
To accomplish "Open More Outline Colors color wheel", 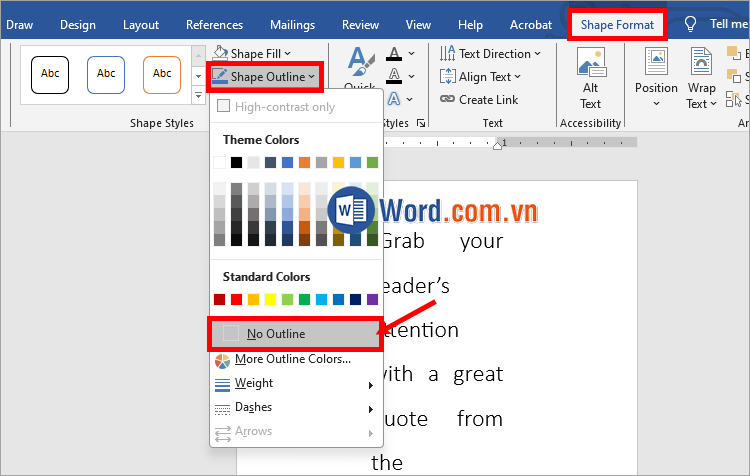I will [222, 360].
